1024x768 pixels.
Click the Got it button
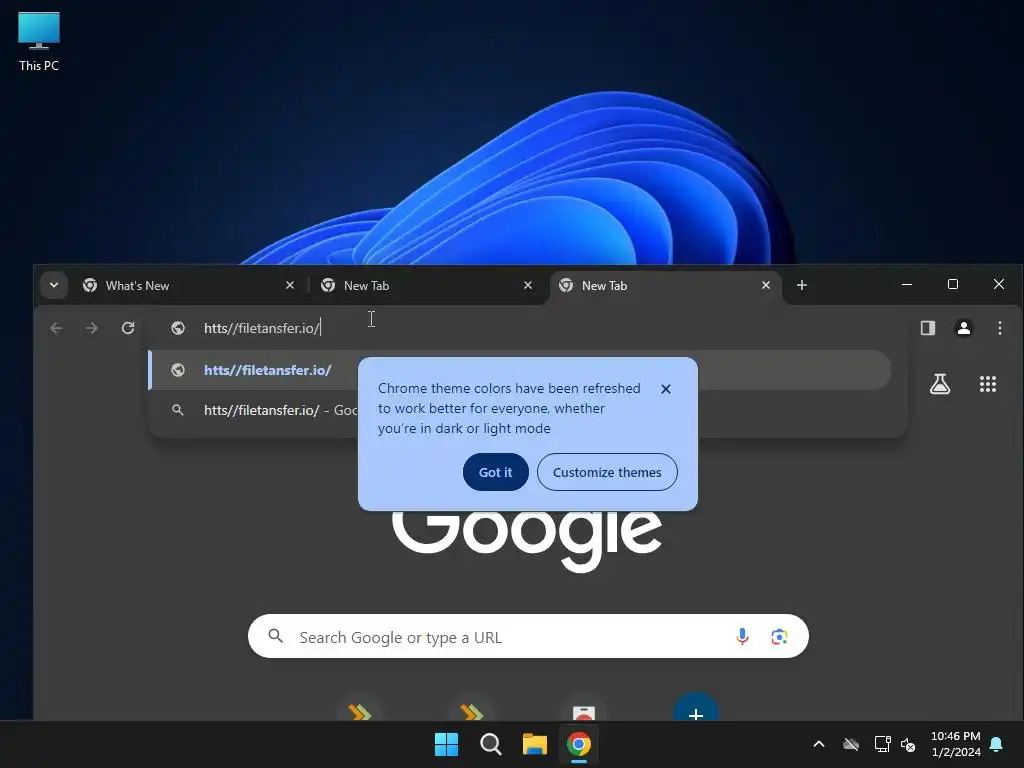(496, 472)
